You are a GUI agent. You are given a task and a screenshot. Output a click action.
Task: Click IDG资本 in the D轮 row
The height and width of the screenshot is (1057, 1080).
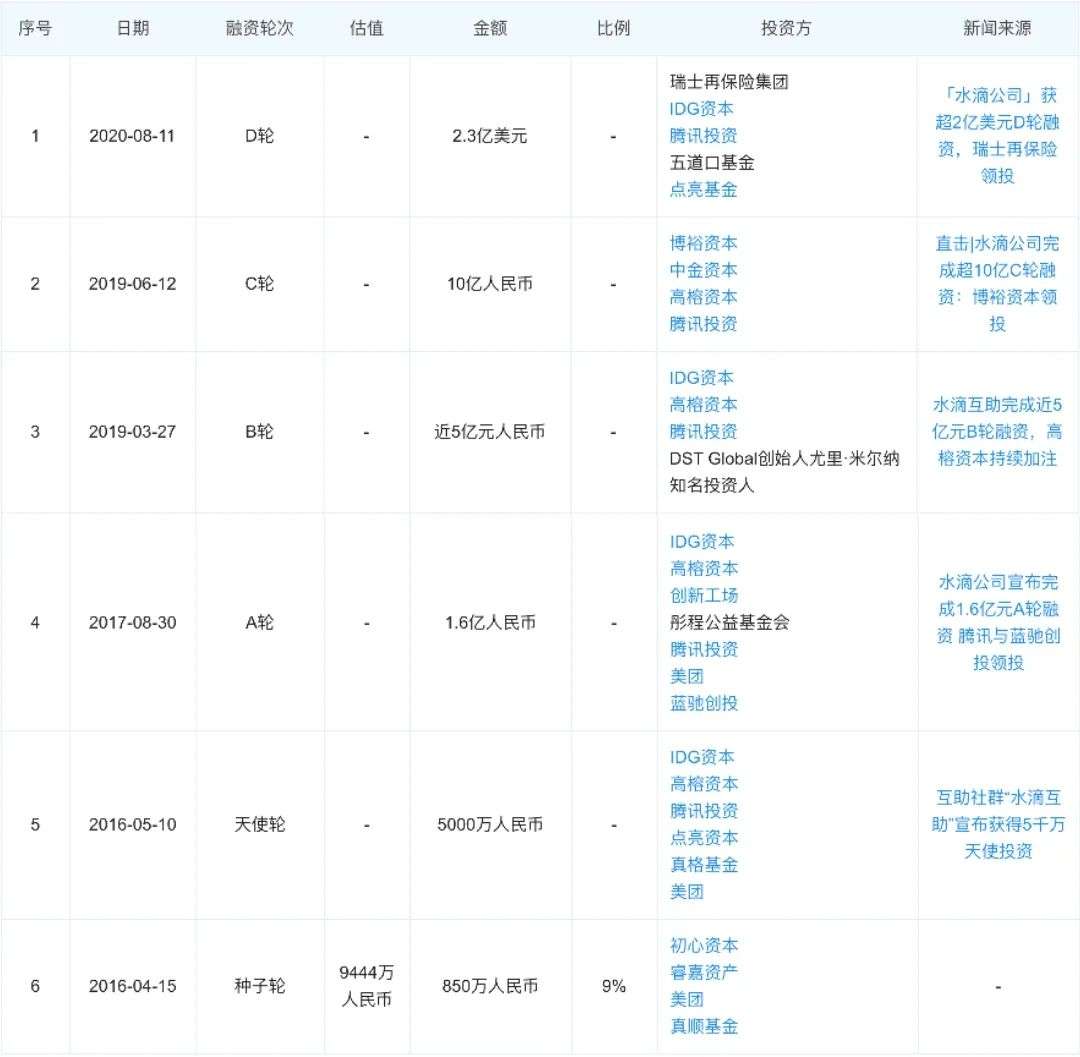(x=701, y=109)
